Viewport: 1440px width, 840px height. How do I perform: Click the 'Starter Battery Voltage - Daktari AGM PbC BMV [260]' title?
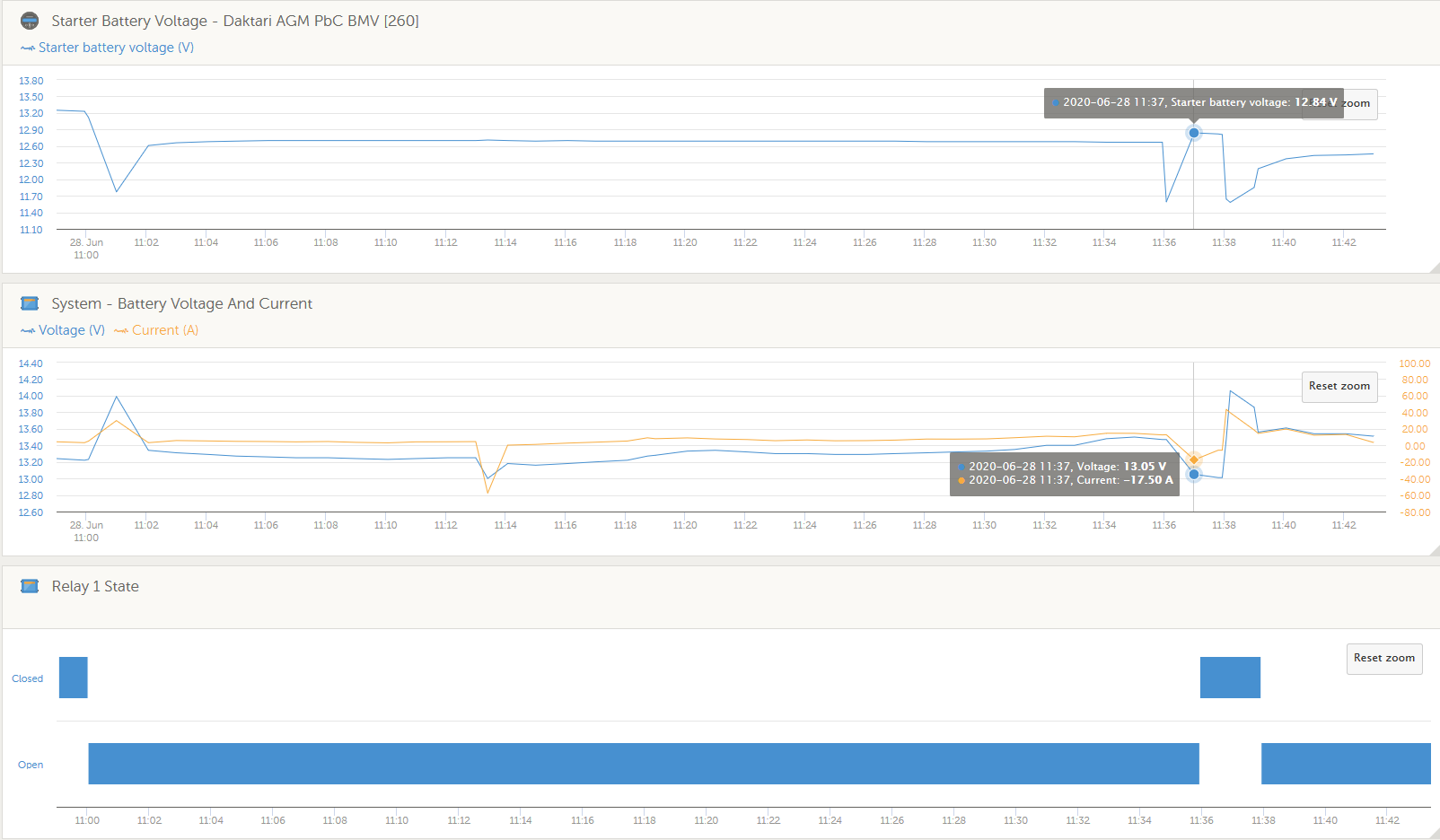235,21
